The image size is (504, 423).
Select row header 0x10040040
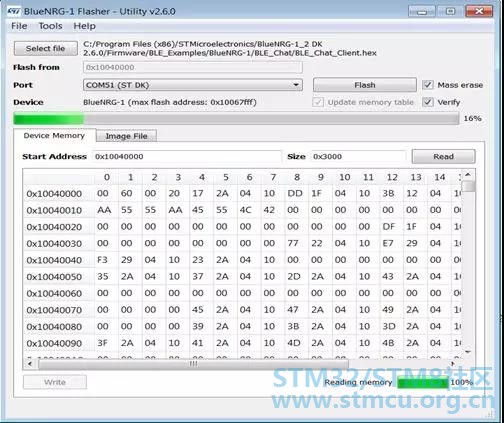58,260
